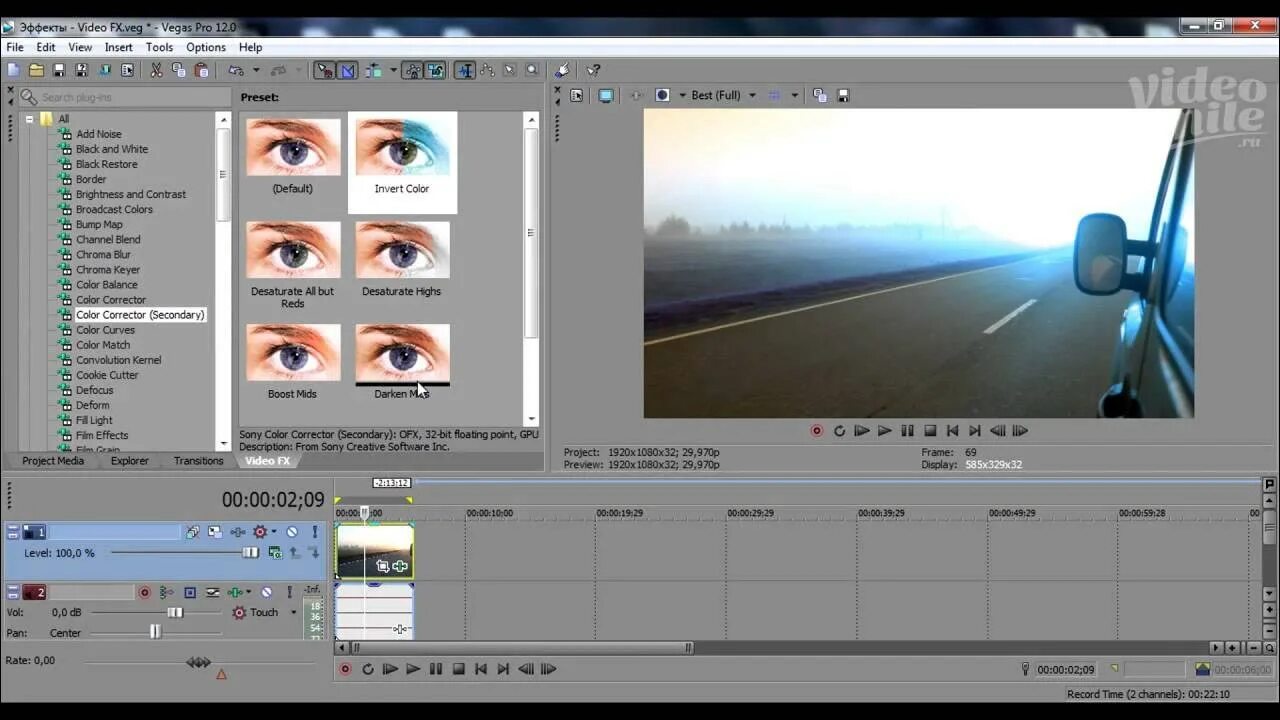1280x720 pixels.
Task: Switch to the Project Media tab
Action: coord(53,461)
